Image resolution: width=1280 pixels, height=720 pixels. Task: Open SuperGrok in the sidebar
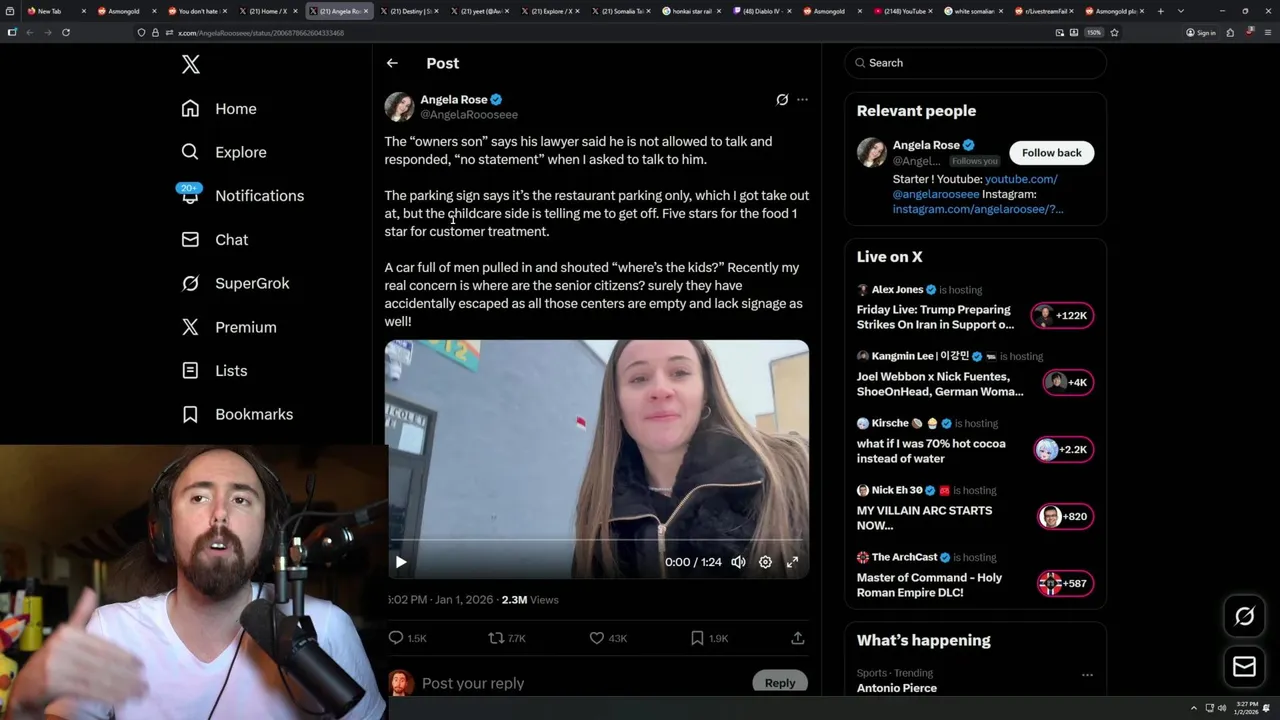coord(235,283)
